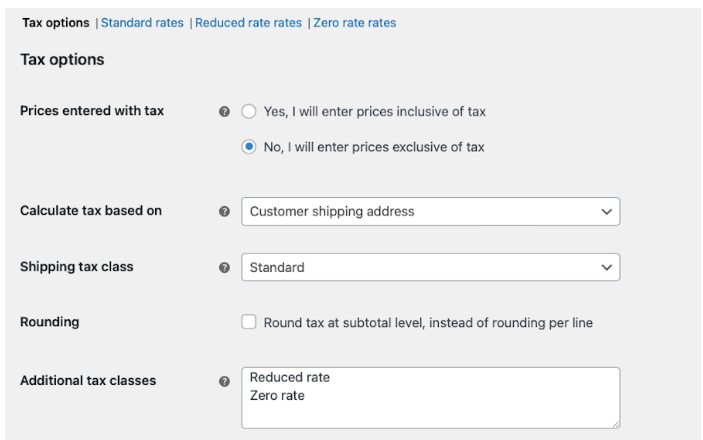The width and height of the screenshot is (703, 440).
Task: Expand the Shipping tax class Standard dropdown
Action: pyautogui.click(x=430, y=268)
